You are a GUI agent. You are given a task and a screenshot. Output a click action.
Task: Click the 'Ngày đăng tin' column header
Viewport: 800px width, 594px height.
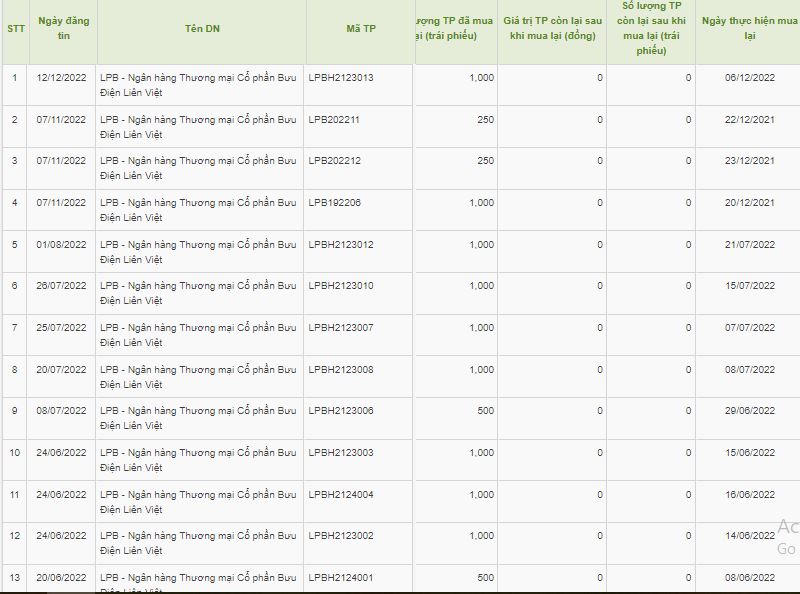(63, 28)
